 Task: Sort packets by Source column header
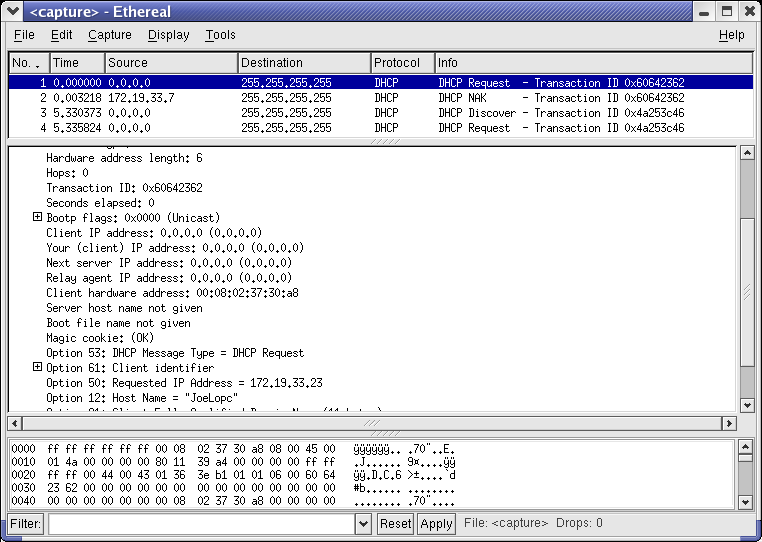170,63
